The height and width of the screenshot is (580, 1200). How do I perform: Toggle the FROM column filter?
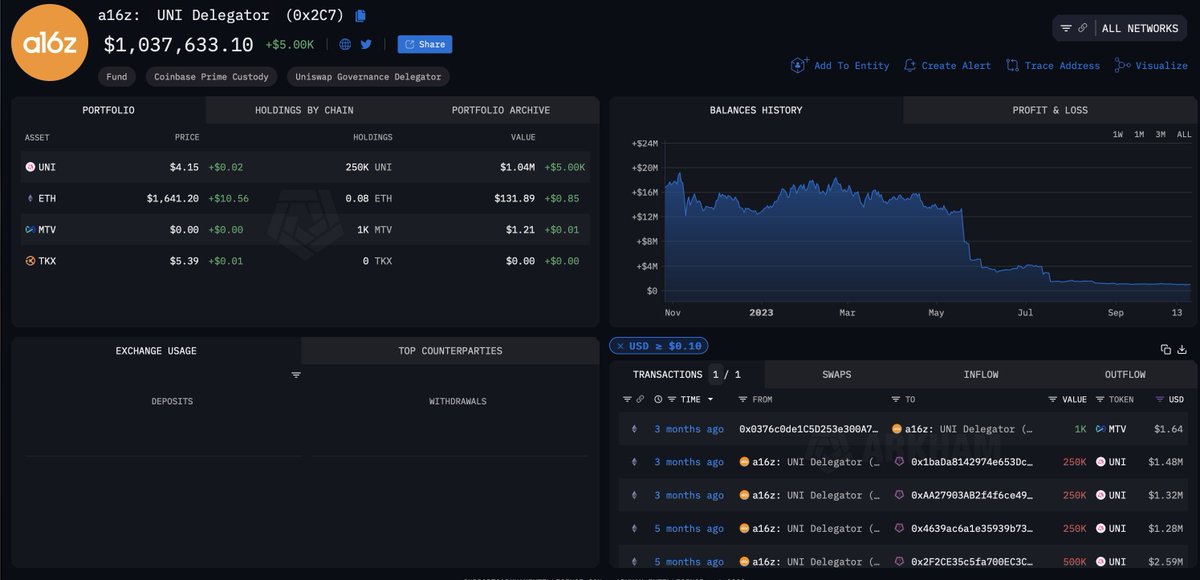pyautogui.click(x=742, y=399)
